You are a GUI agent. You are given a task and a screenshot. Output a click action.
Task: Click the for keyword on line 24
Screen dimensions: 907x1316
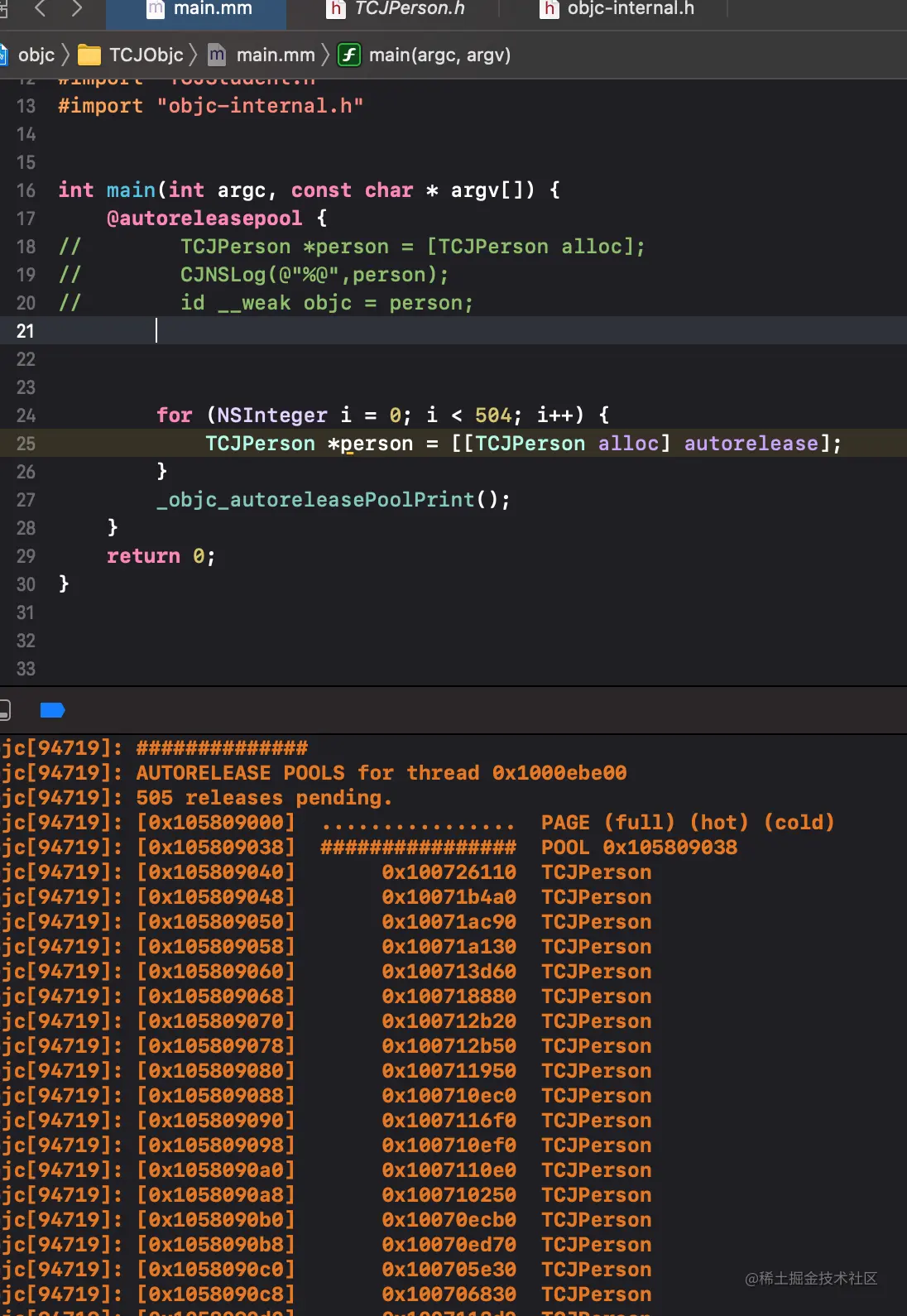pyautogui.click(x=174, y=415)
